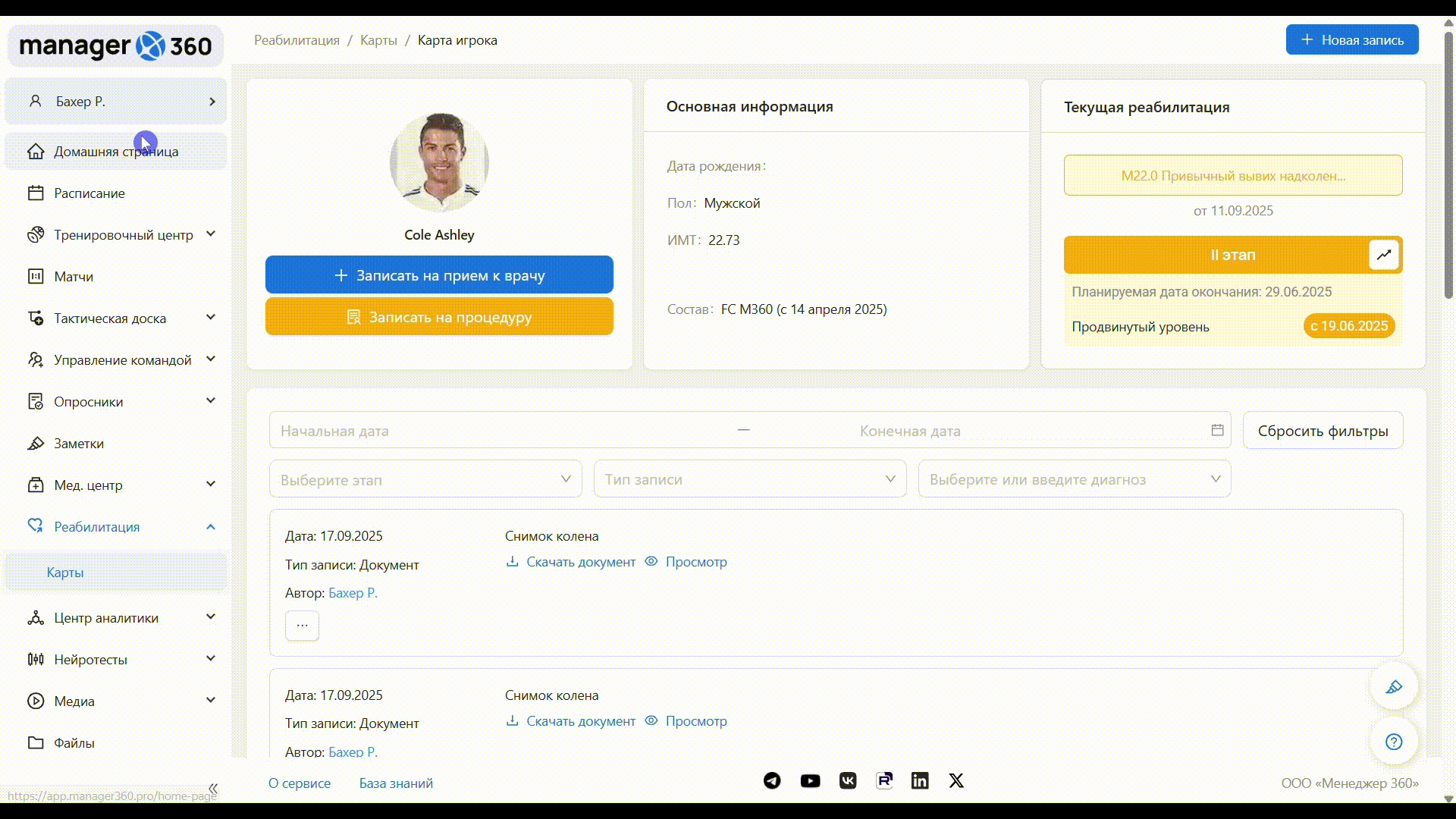Open the Тип записи dropdown

click(x=750, y=479)
